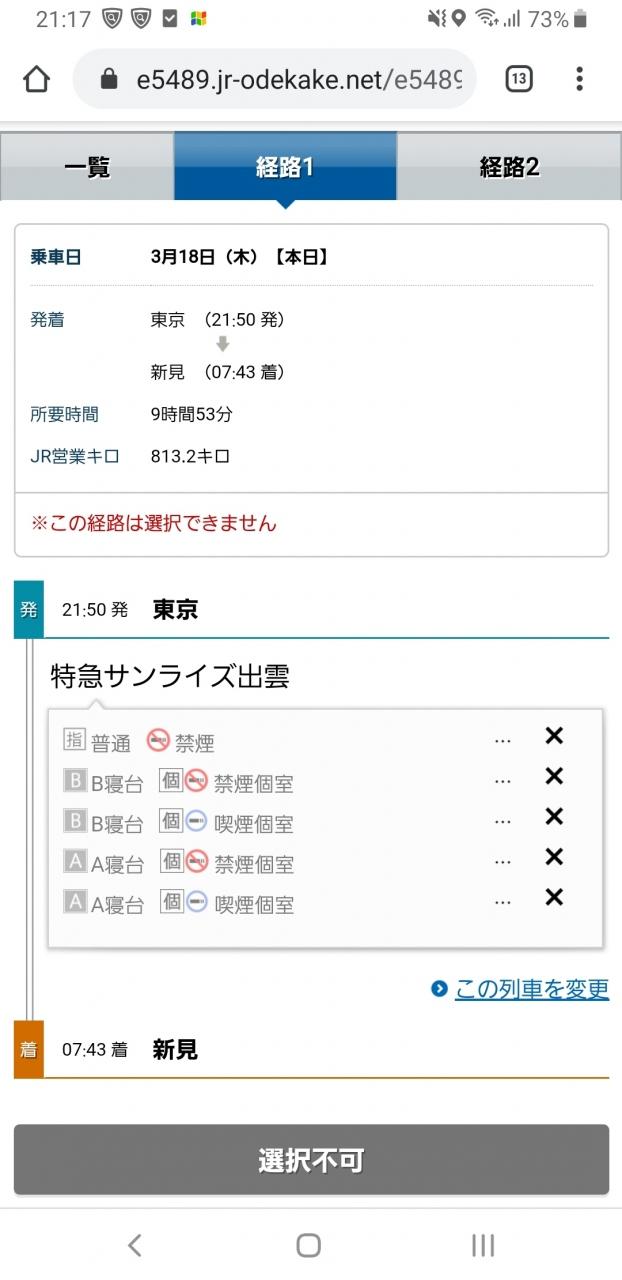Open Android recent apps button
Viewport: 622px width, 1280px height.
pos(483,1244)
